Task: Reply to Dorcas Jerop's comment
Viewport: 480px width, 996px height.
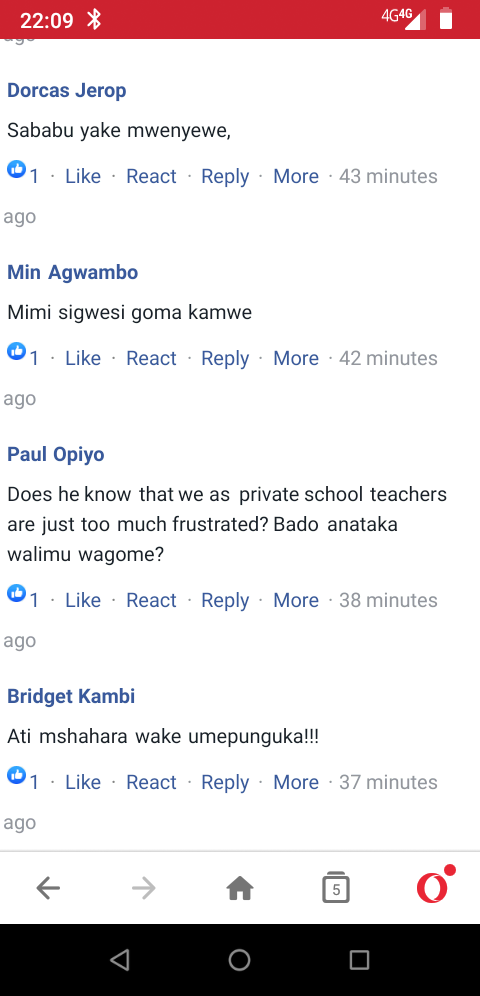Action: [225, 176]
